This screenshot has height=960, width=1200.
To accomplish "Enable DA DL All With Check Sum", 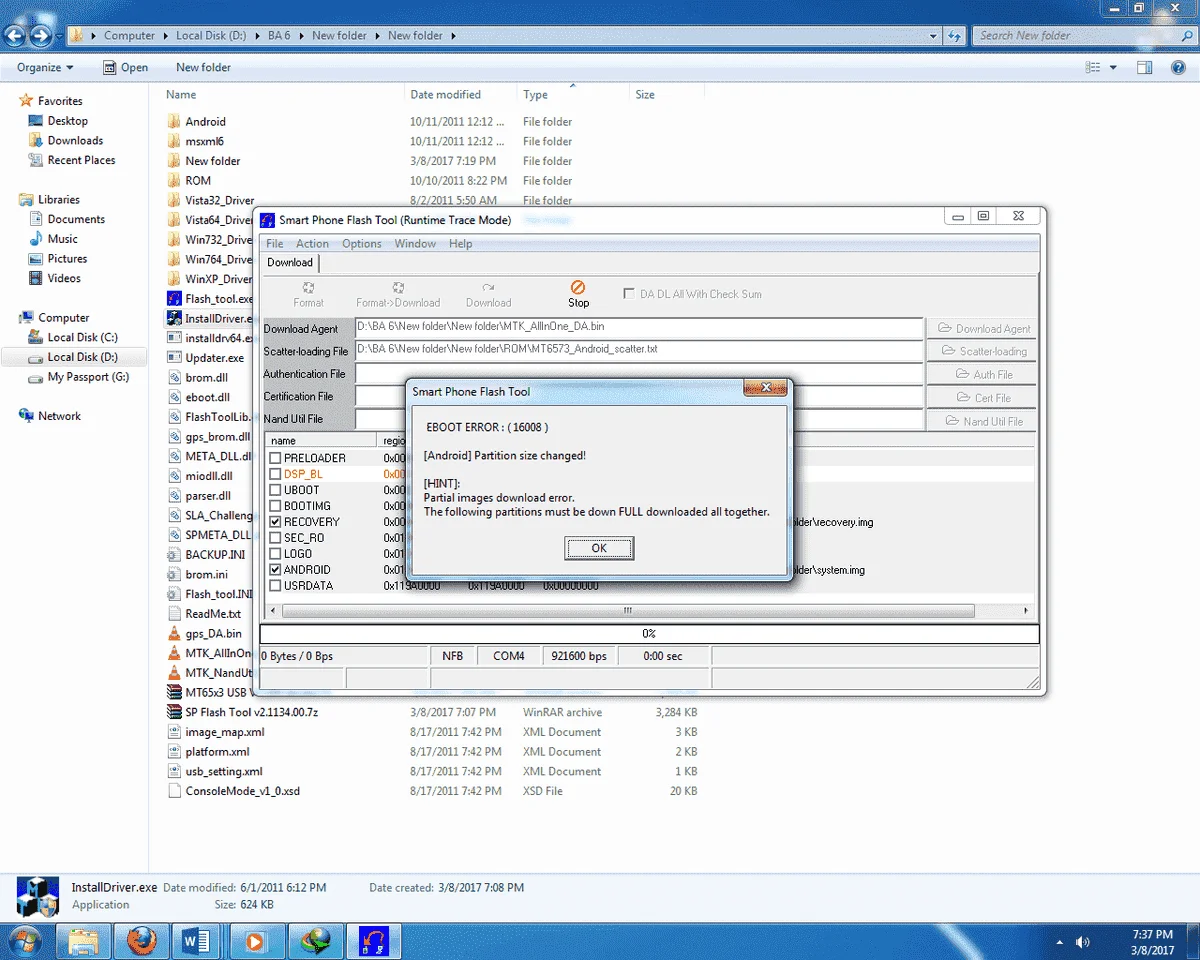I will tap(629, 294).
